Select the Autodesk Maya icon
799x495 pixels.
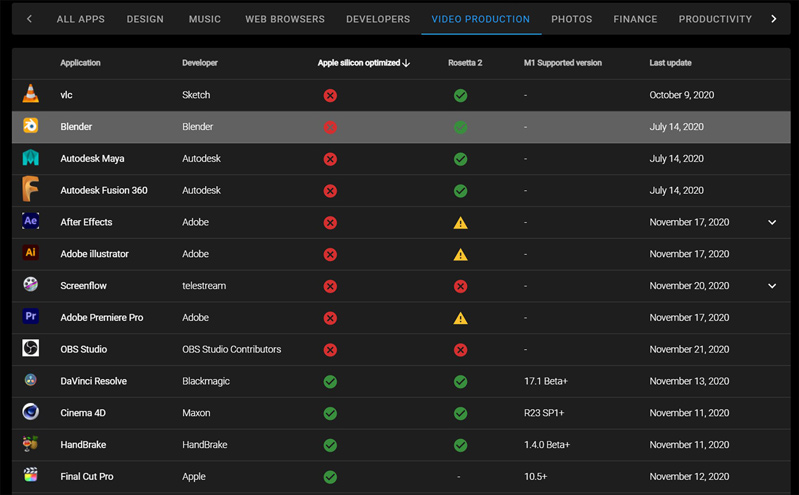(x=31, y=158)
